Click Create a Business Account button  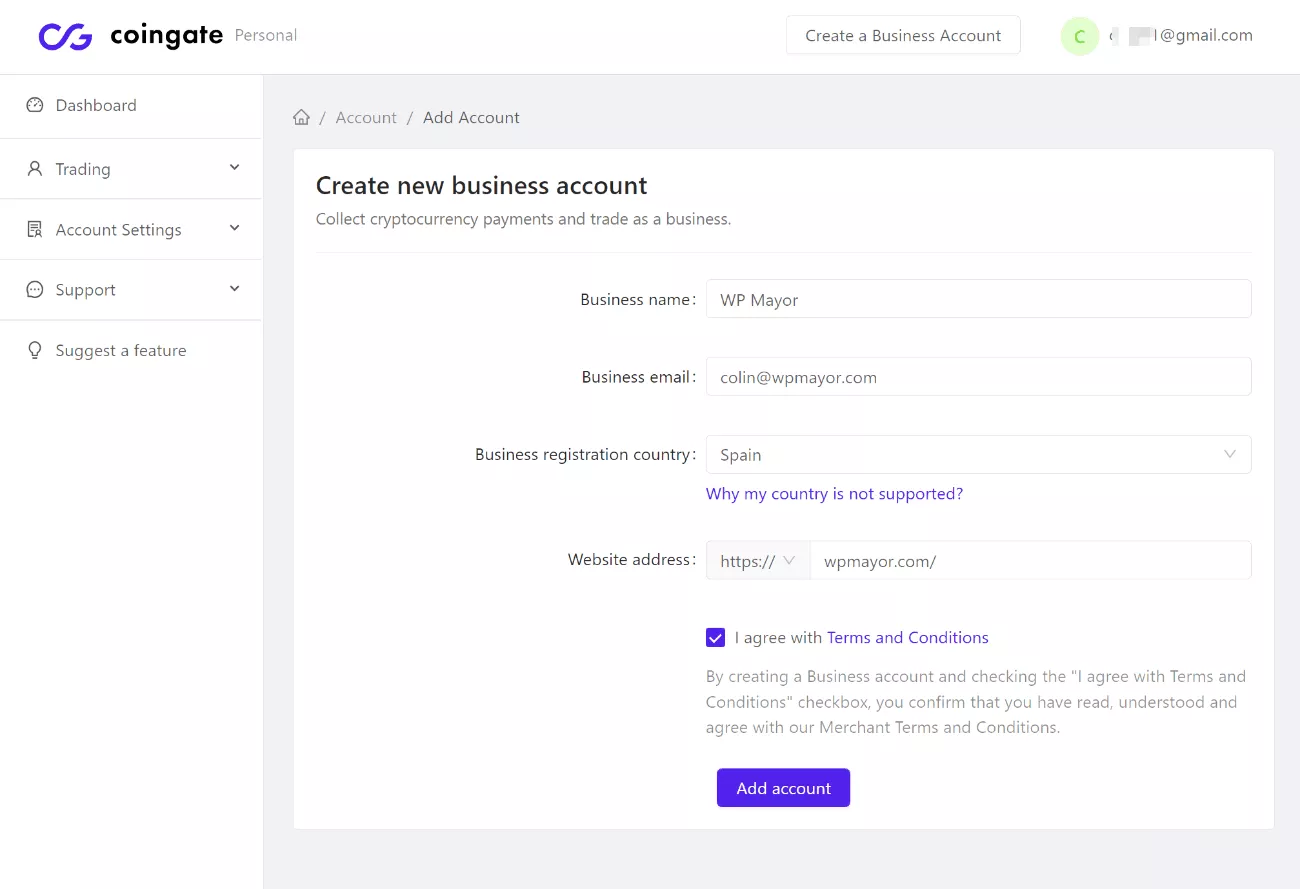903,35
